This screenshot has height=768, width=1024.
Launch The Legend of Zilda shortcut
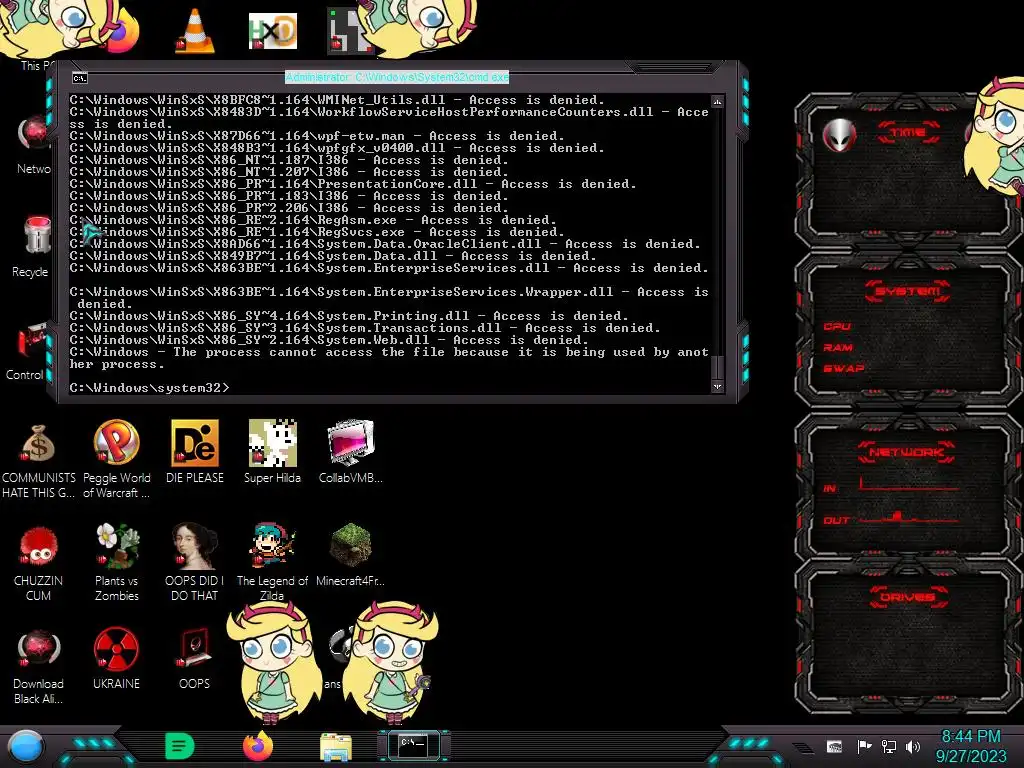pyautogui.click(x=272, y=563)
